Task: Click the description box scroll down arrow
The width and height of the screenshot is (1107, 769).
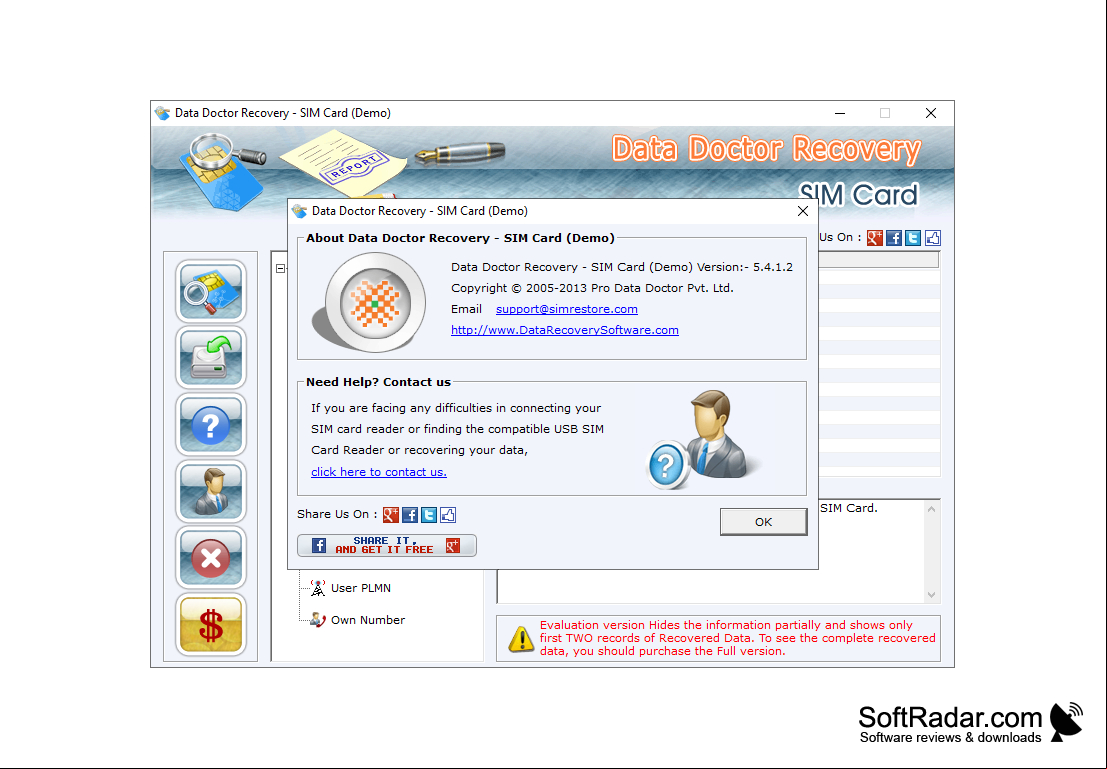Action: [932, 595]
